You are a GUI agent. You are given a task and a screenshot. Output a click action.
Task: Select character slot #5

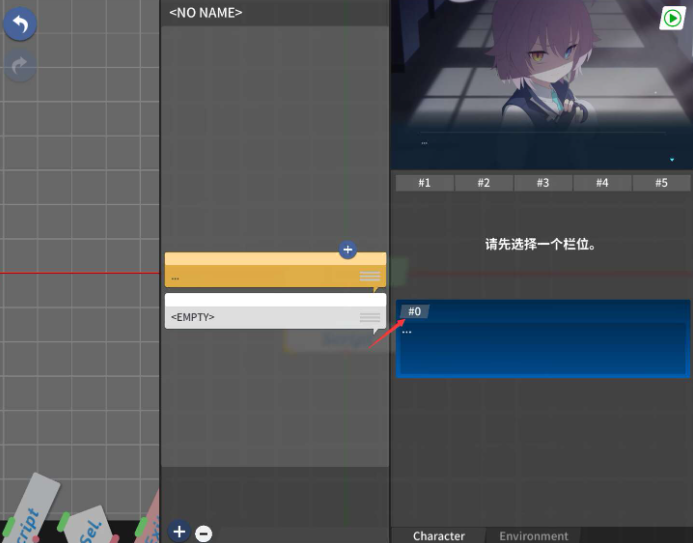661,183
